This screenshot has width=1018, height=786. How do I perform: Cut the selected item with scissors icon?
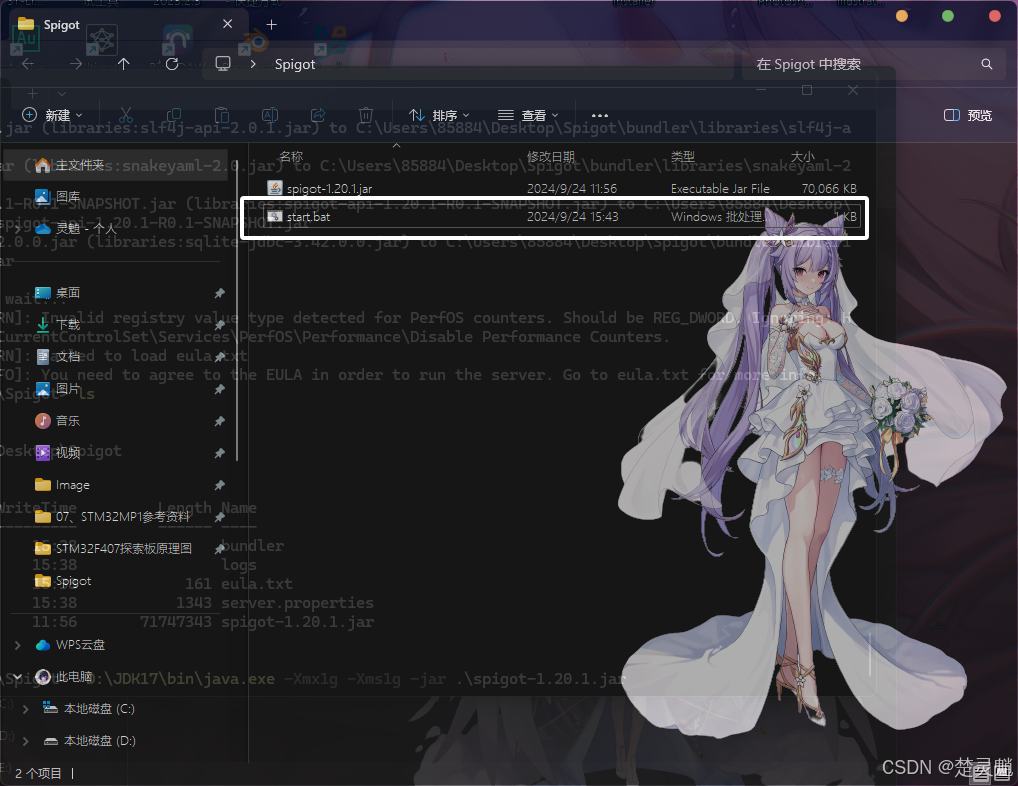coord(126,115)
